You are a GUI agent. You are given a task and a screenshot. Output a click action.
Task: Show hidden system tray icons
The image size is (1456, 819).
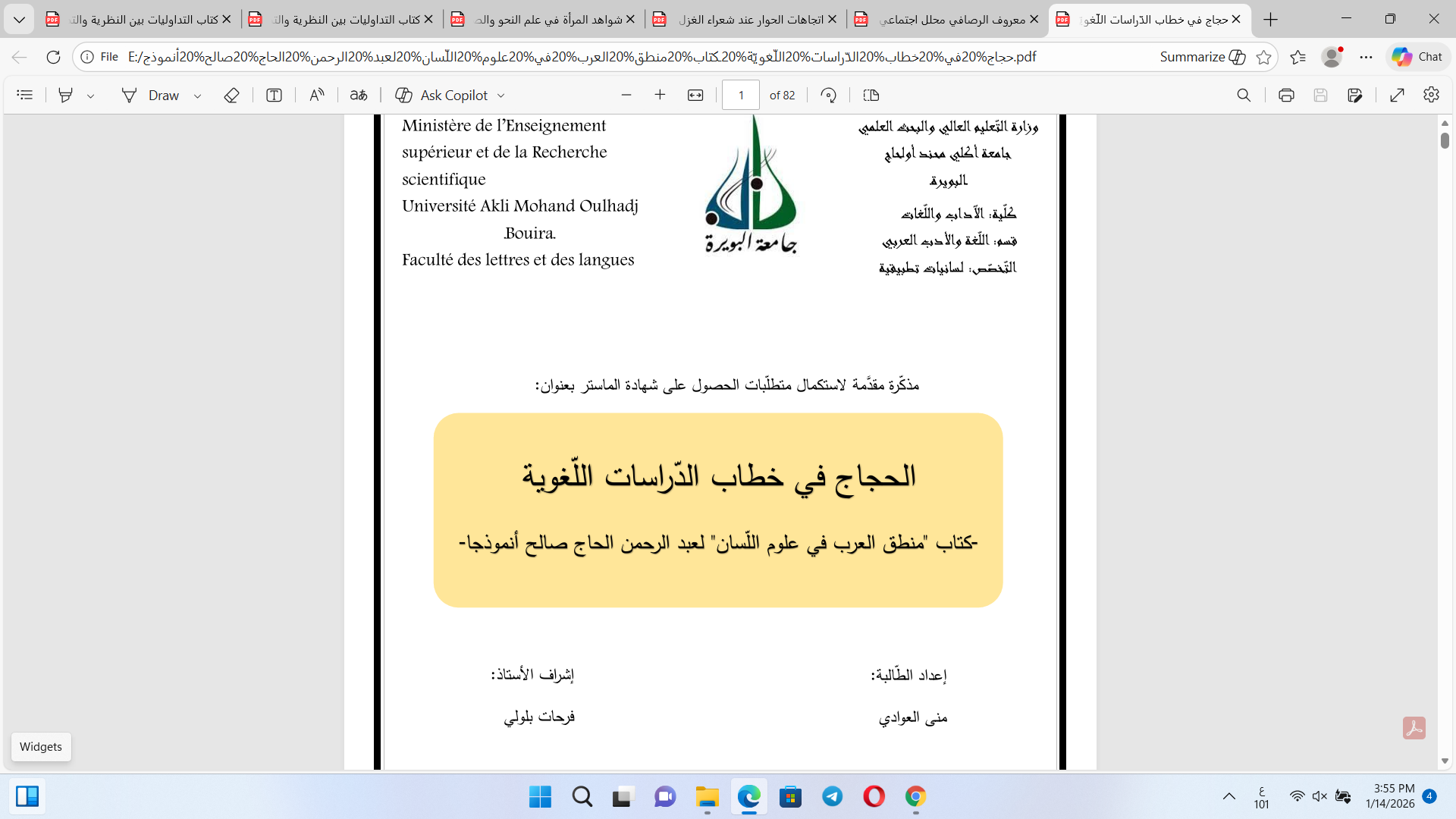1229,797
